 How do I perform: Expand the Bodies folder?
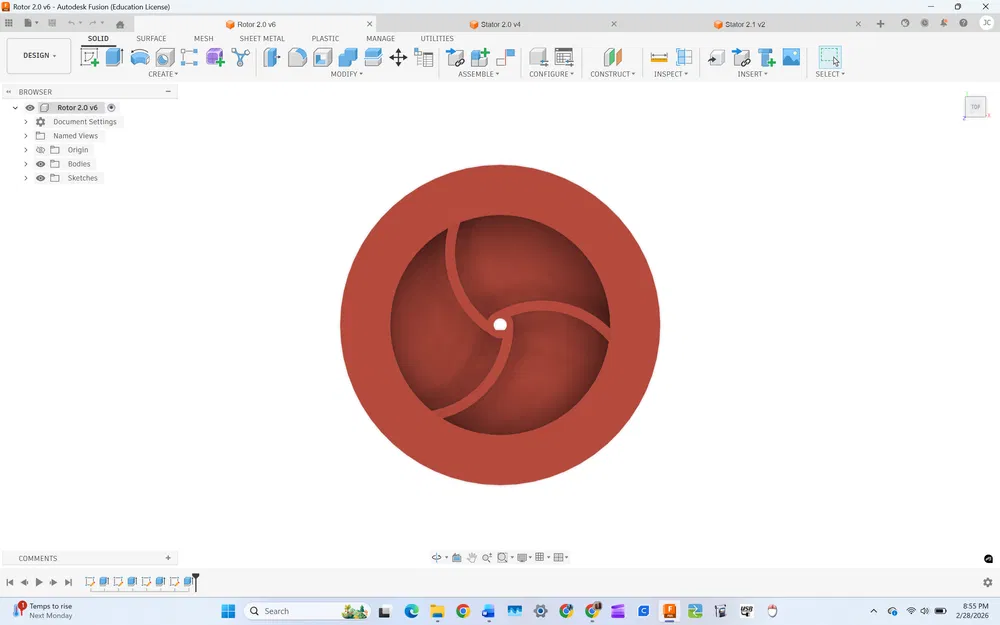click(x=26, y=164)
